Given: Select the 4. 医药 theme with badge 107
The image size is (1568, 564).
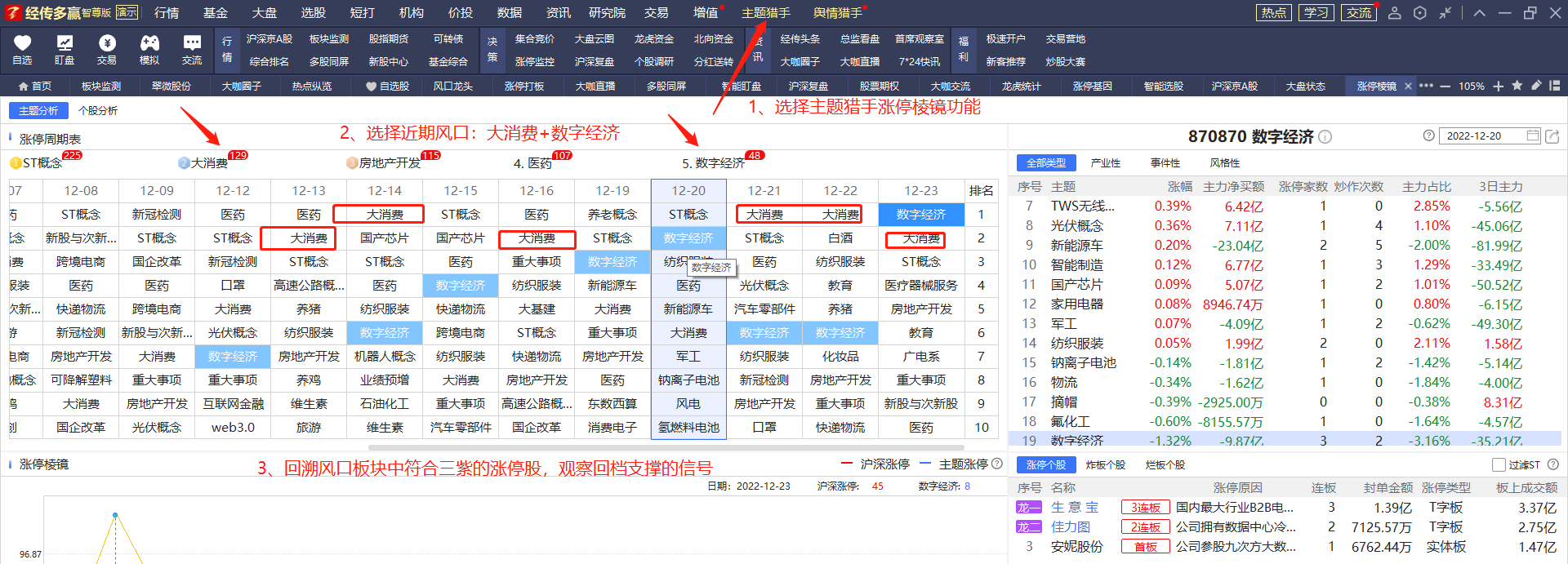Looking at the screenshot, I should (532, 162).
